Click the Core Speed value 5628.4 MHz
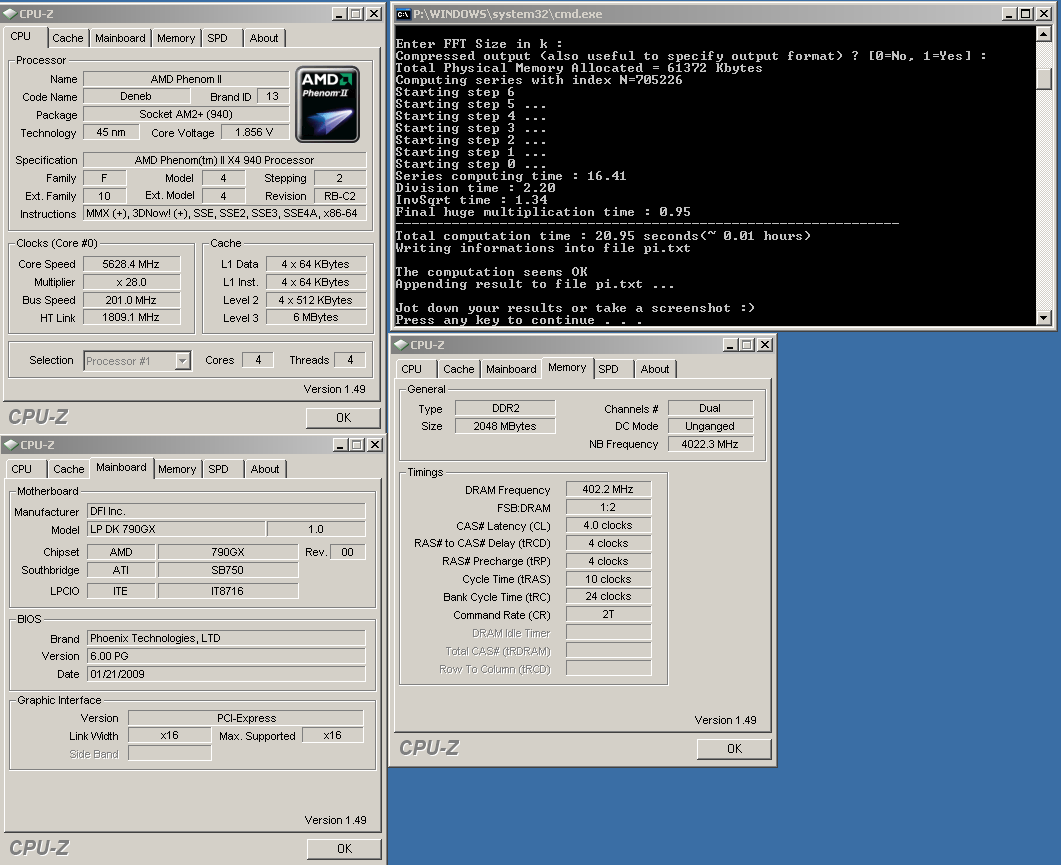 pos(131,264)
